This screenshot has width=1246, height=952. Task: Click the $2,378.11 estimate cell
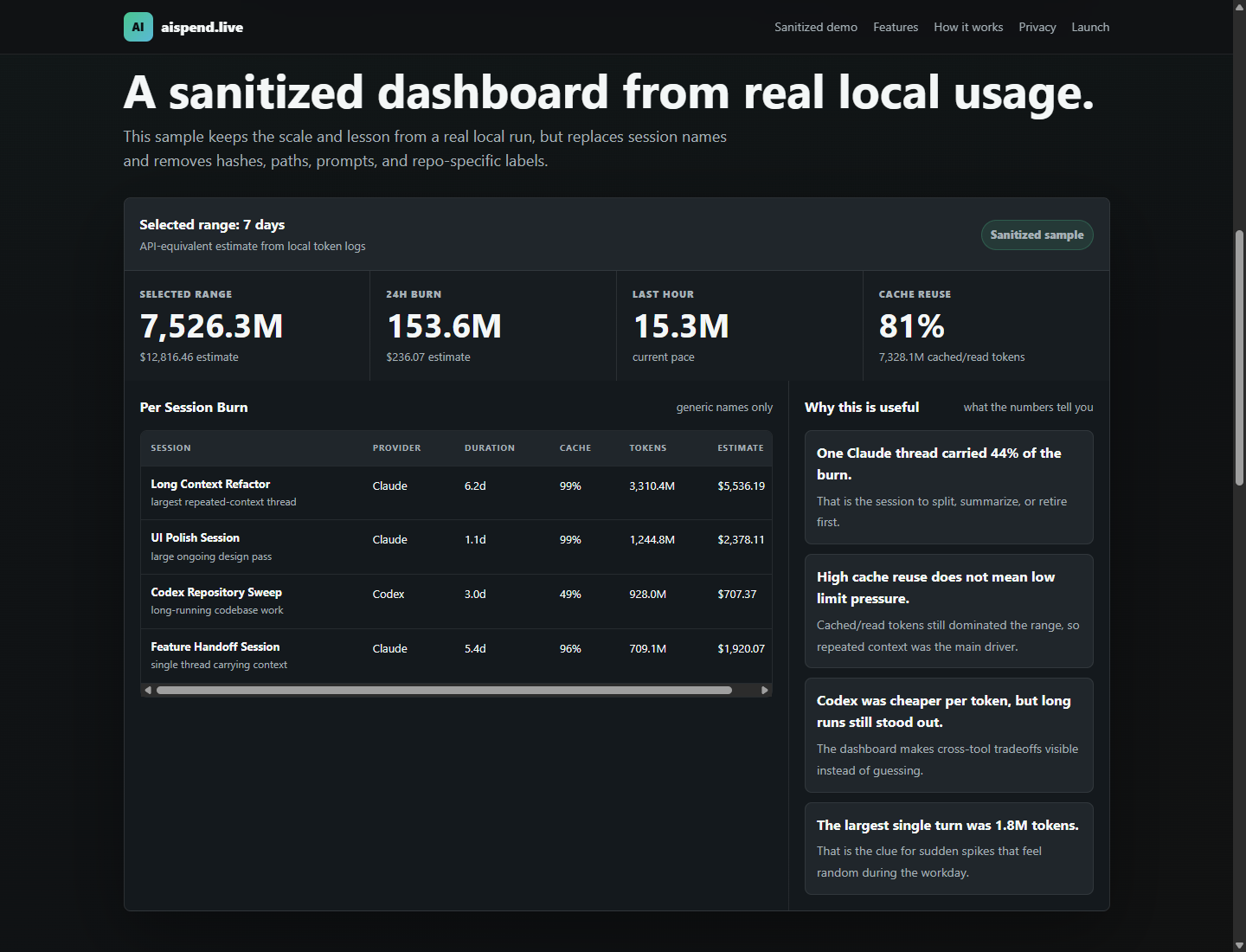(741, 540)
